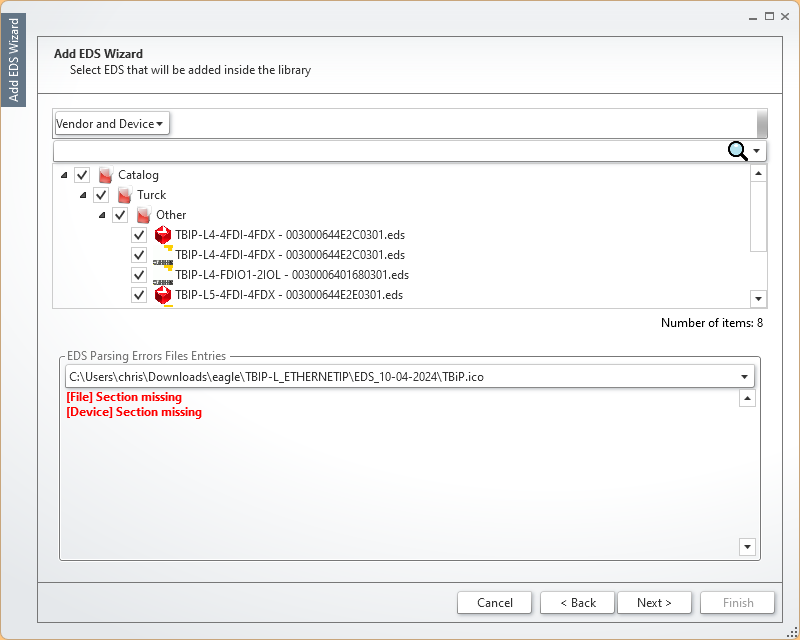Image resolution: width=800 pixels, height=640 pixels.
Task: Click the 'EDS Parsing Errors Files Entries' group label
Action: (x=146, y=356)
